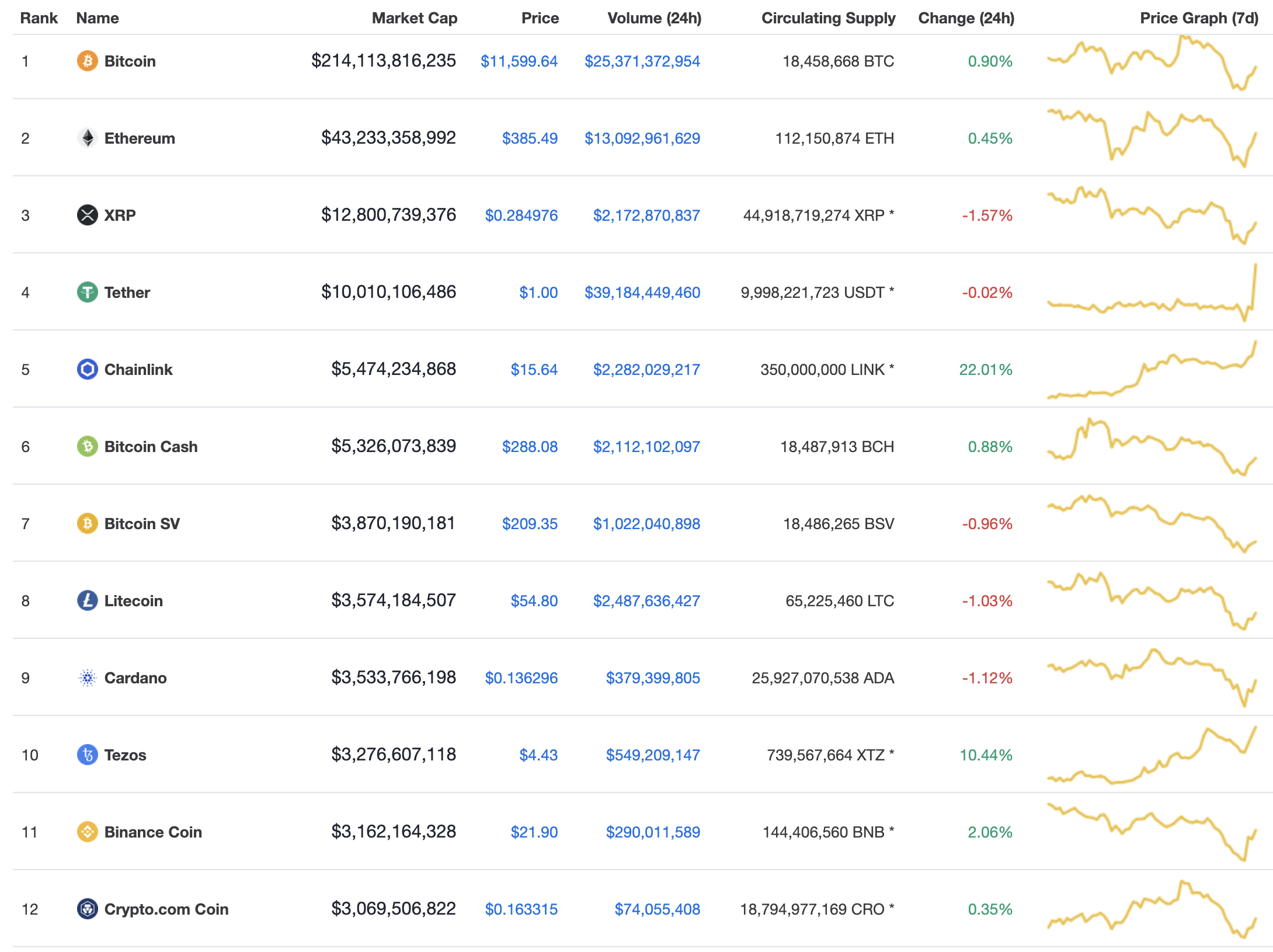Click the Litecoin logo icon
1273x952 pixels.
(87, 600)
